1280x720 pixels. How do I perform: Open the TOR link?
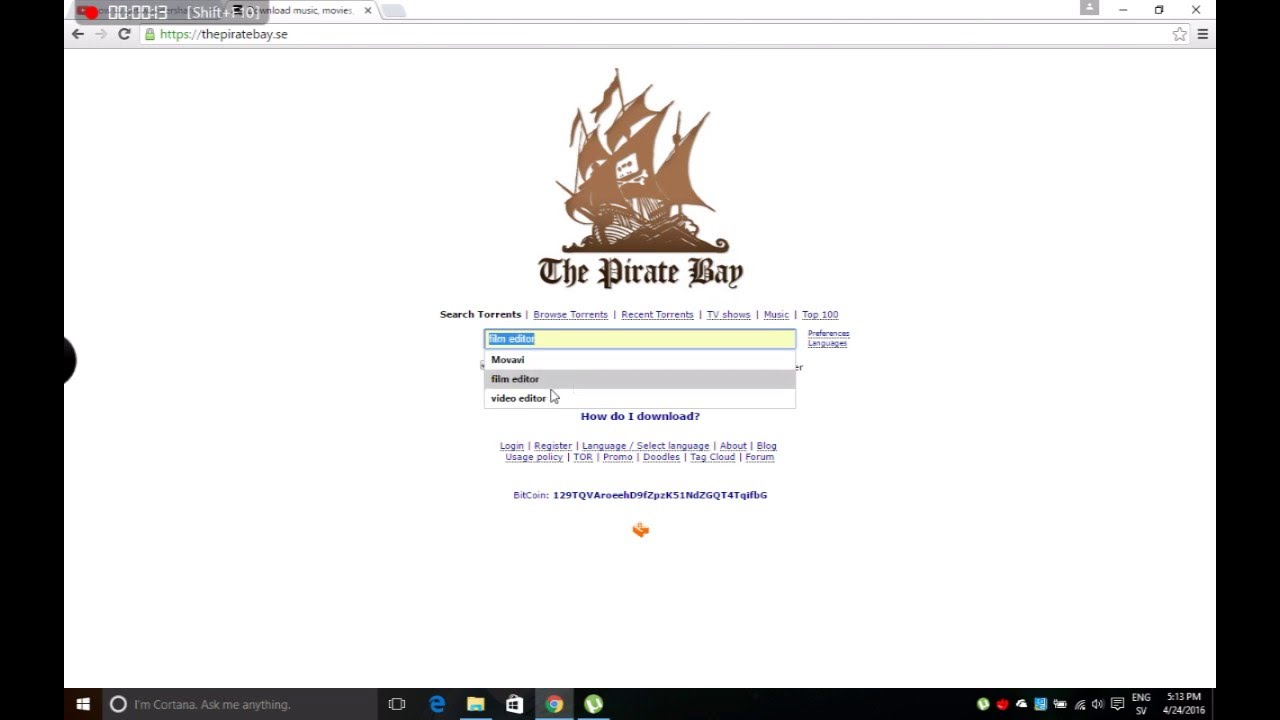[x=583, y=457]
